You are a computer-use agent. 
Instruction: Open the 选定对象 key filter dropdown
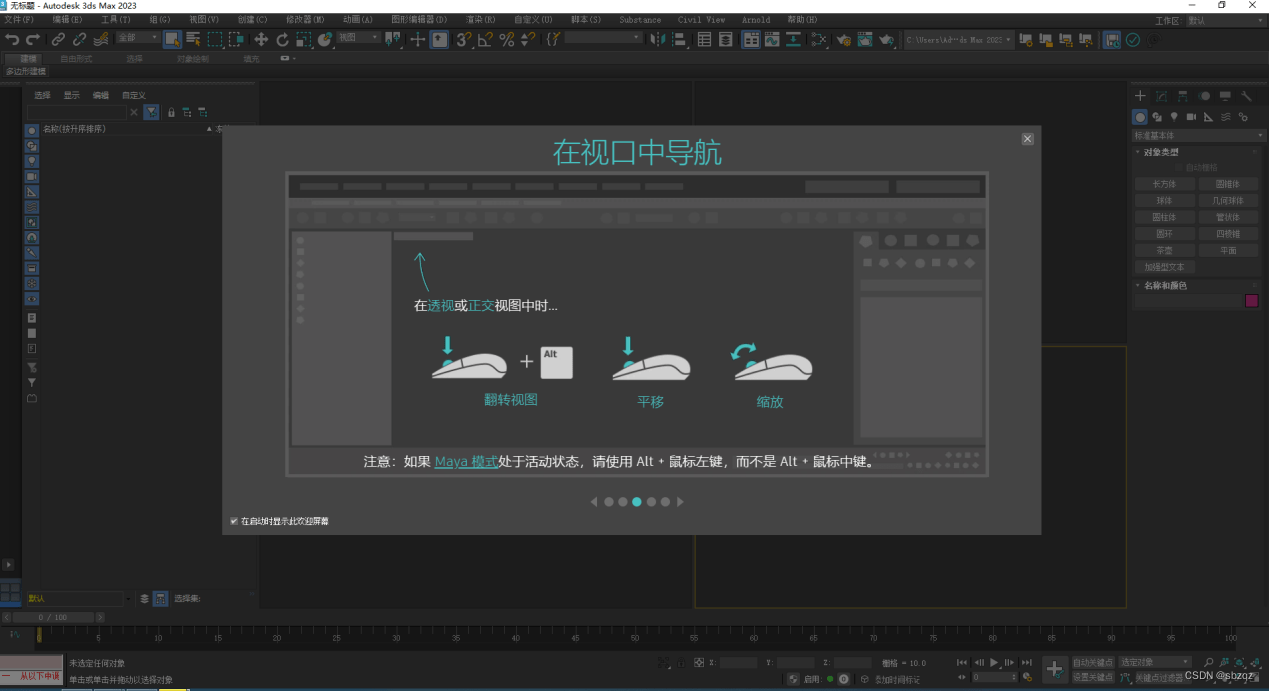pos(1155,662)
